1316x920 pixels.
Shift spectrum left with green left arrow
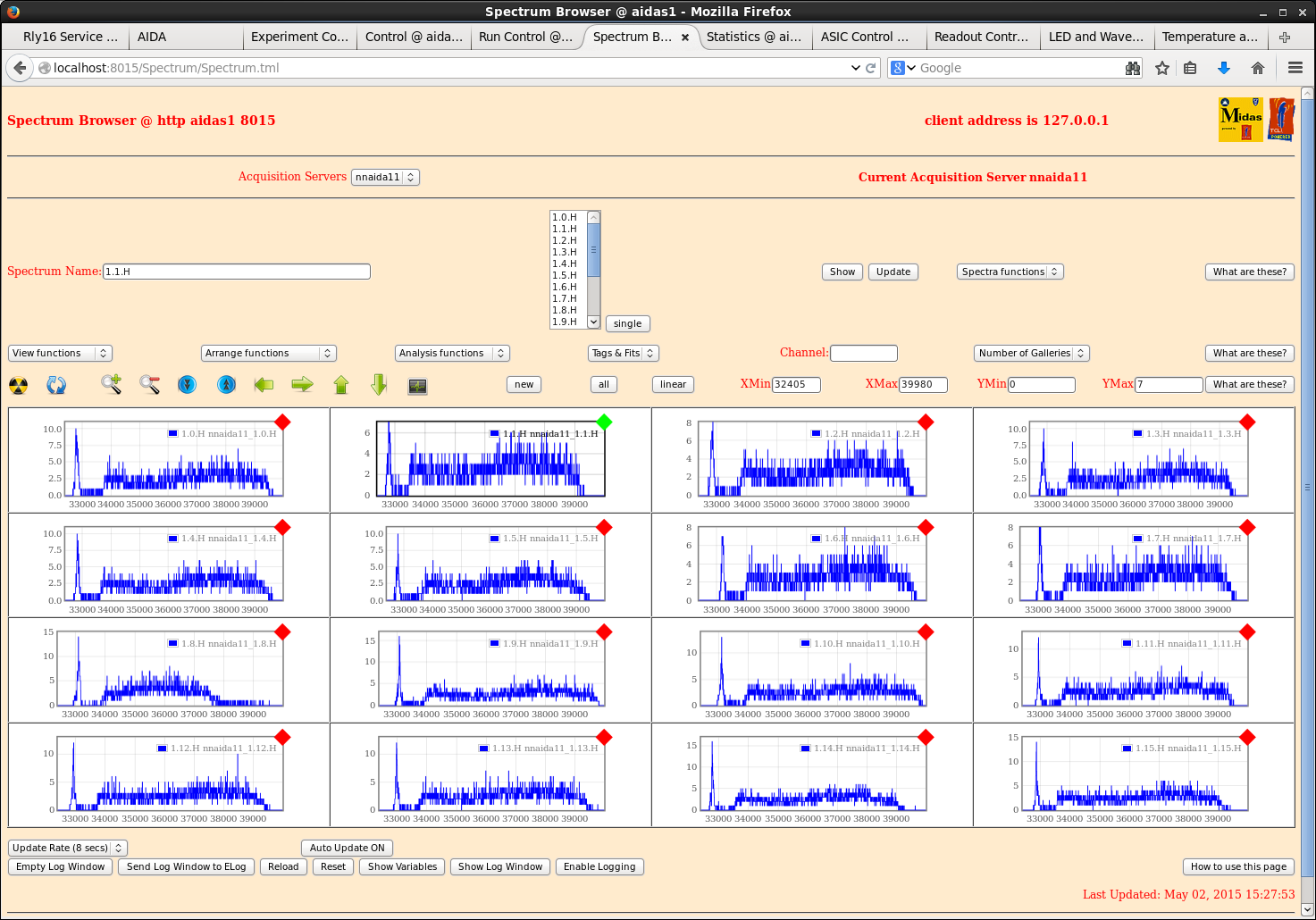(264, 385)
